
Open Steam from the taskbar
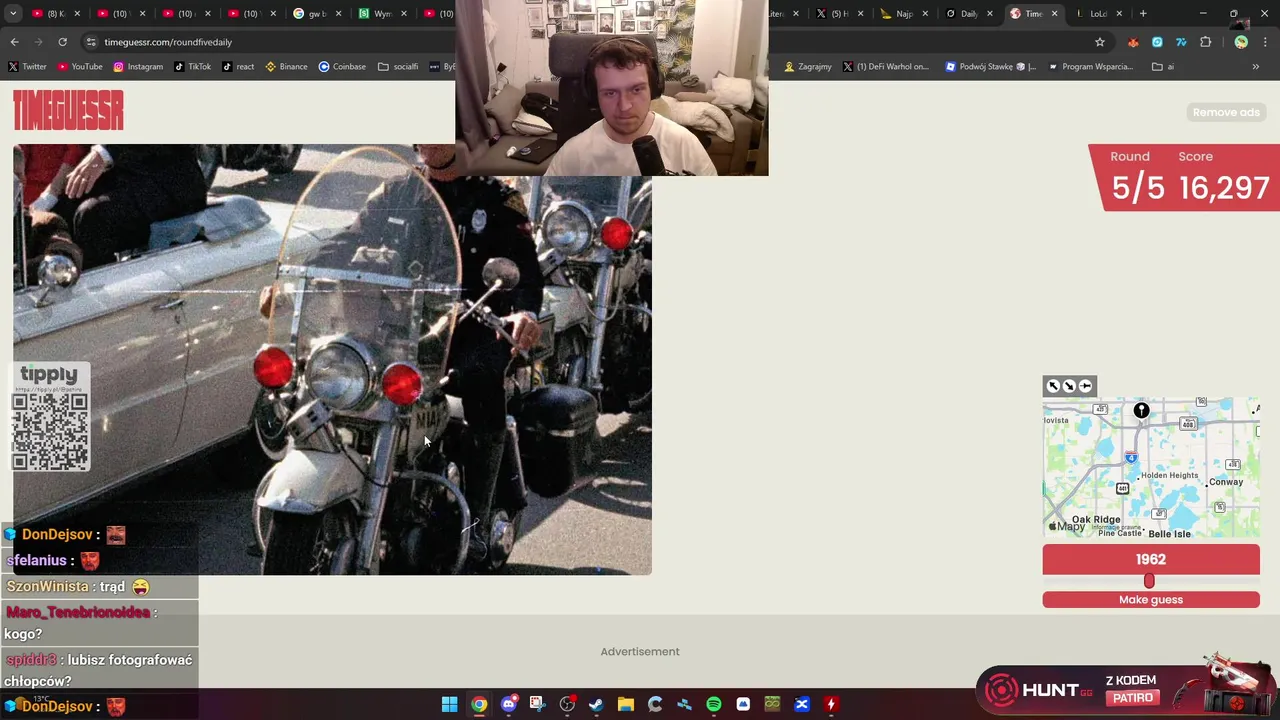[596, 704]
